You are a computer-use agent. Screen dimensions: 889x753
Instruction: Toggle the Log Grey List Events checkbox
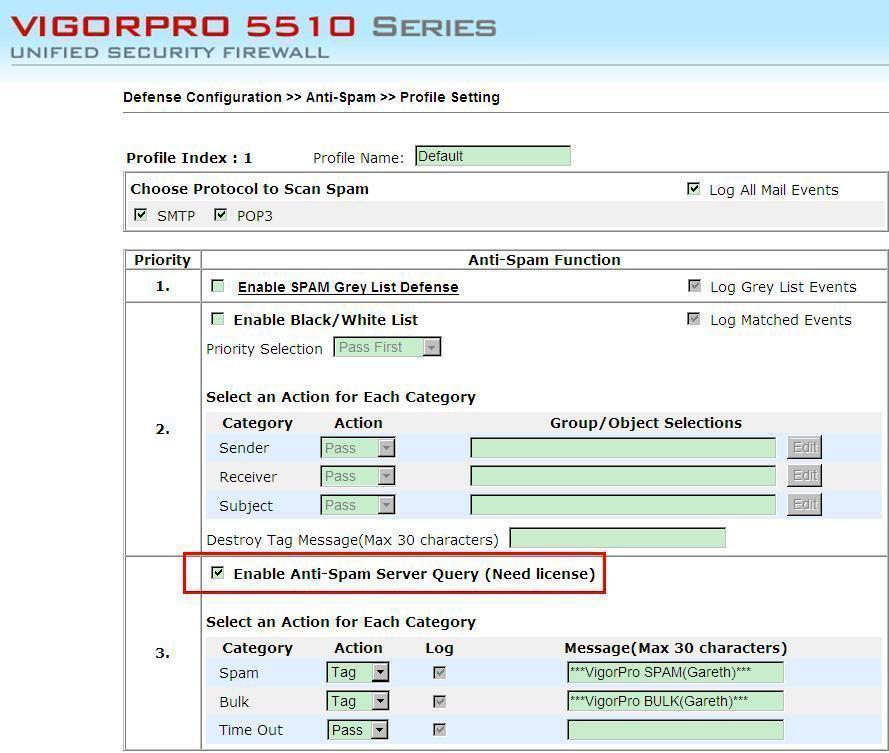point(694,286)
